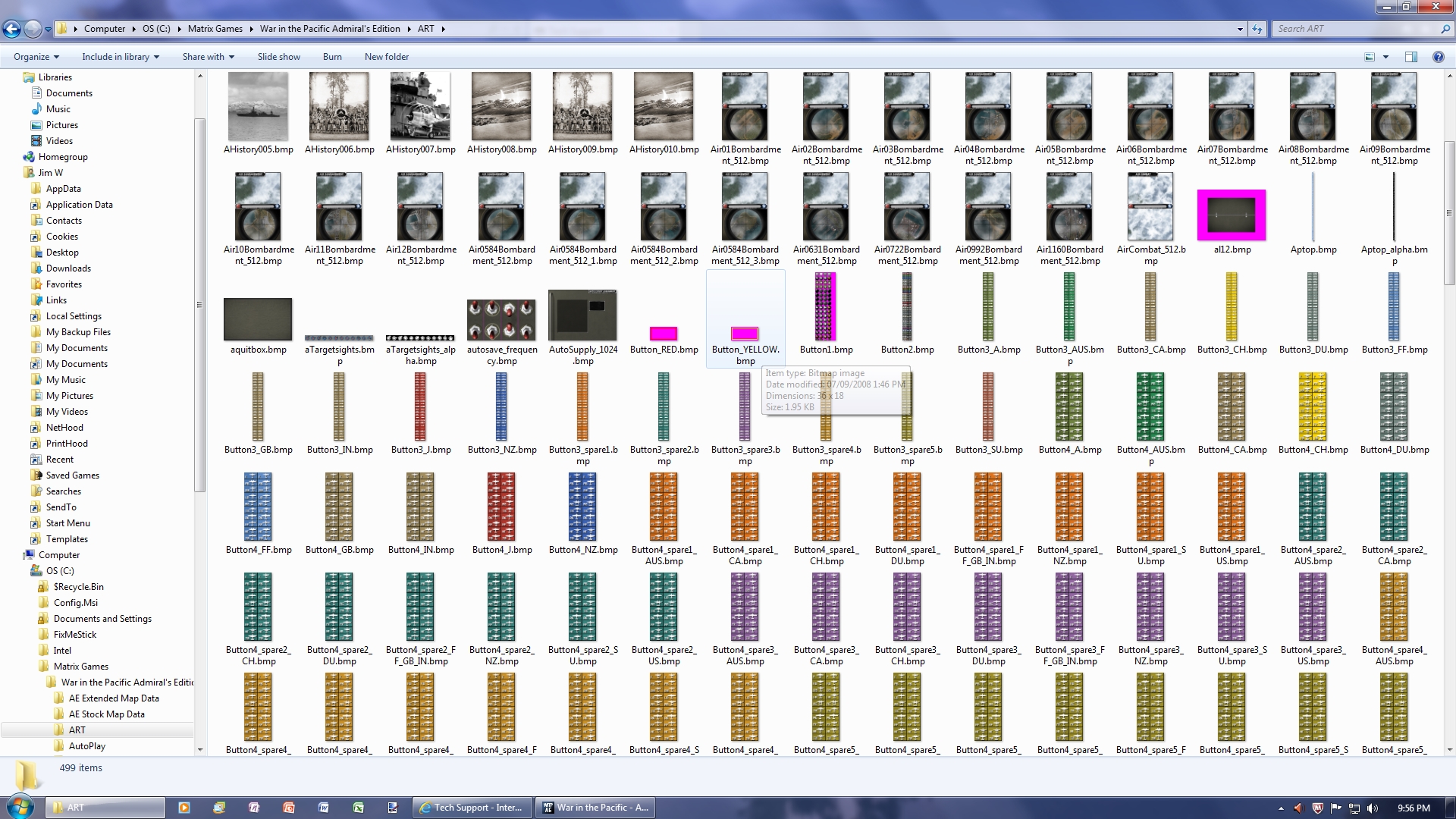Click the volume speaker tray icon
This screenshot has height=819, width=1456.
point(1373,808)
